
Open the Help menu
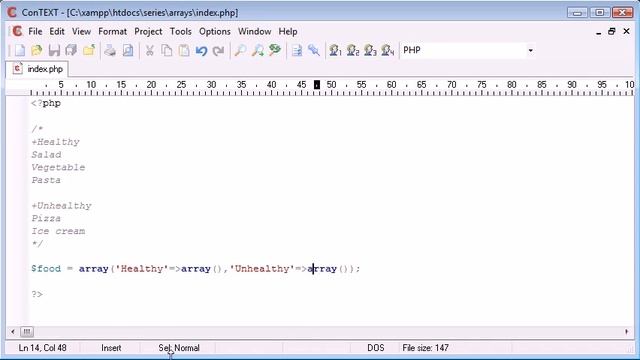288,31
